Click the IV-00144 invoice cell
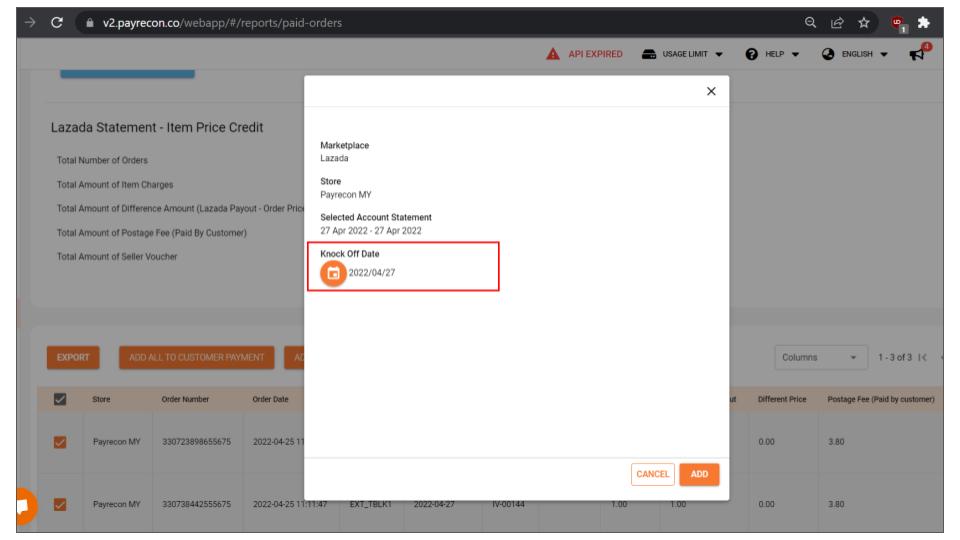 tap(508, 504)
